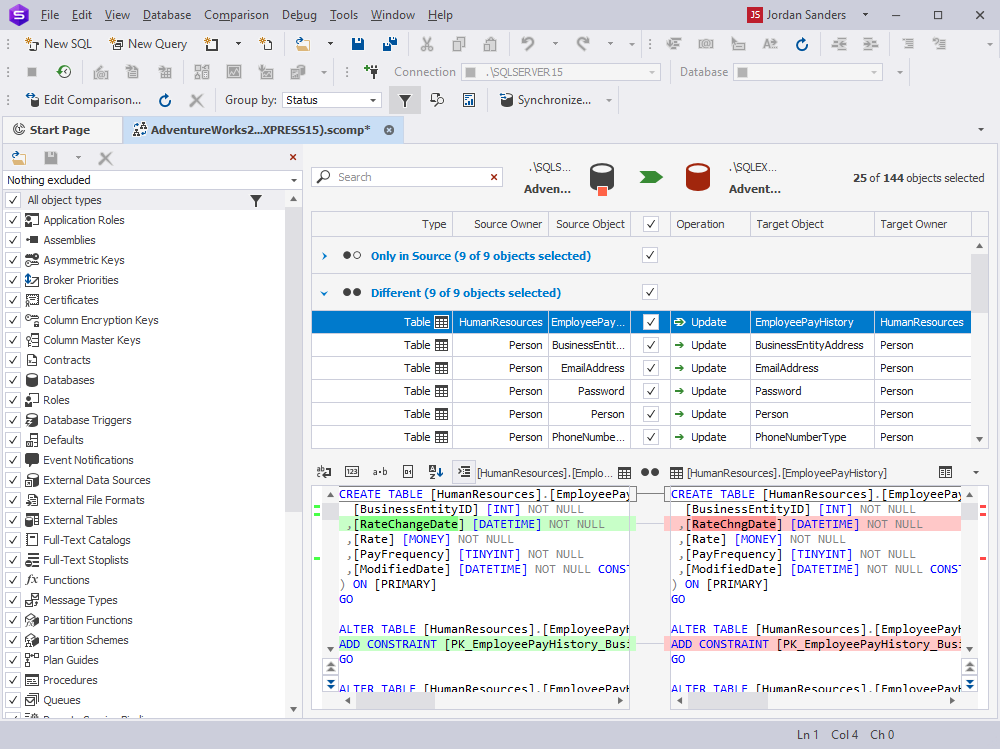Image resolution: width=1000 pixels, height=749 pixels.
Task: Click the filter funnel icon beside All object types
Action: click(256, 200)
